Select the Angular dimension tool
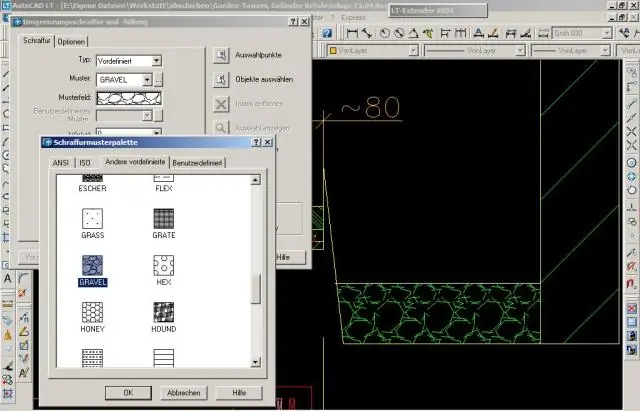Viewport: 640px width, 411px height. coord(413,33)
